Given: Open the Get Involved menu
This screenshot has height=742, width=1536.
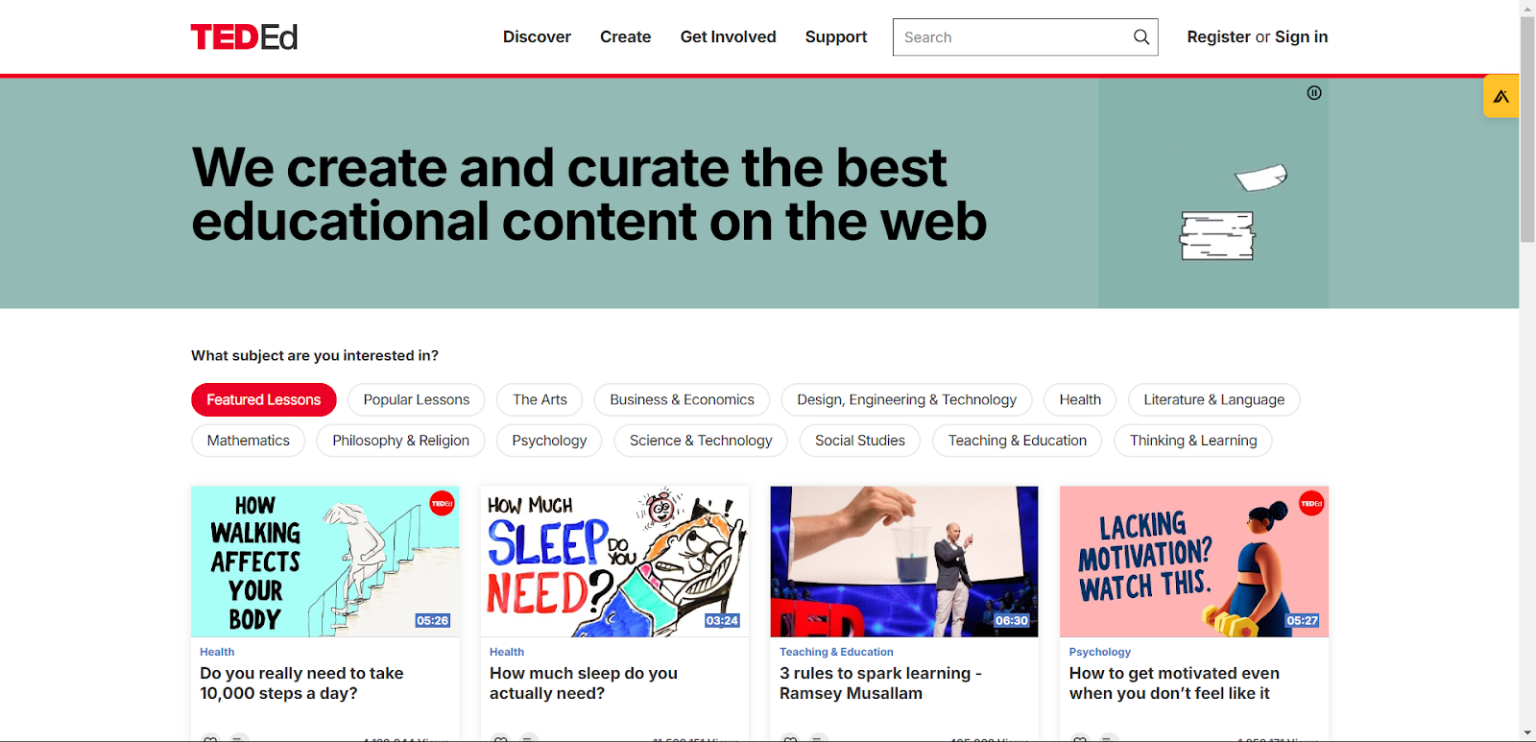Looking at the screenshot, I should (728, 36).
